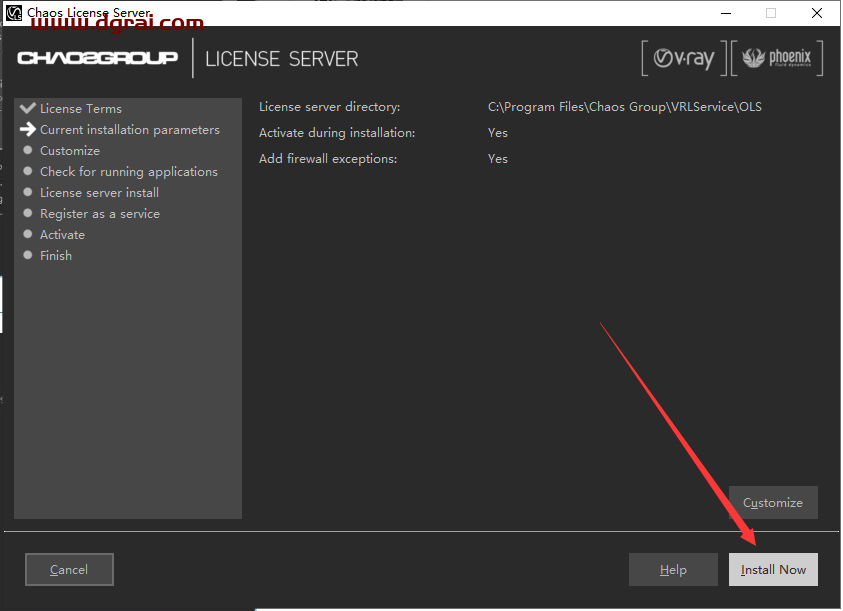Click the Add firewall exceptions Yes value
The height and width of the screenshot is (611, 843).
[498, 159]
